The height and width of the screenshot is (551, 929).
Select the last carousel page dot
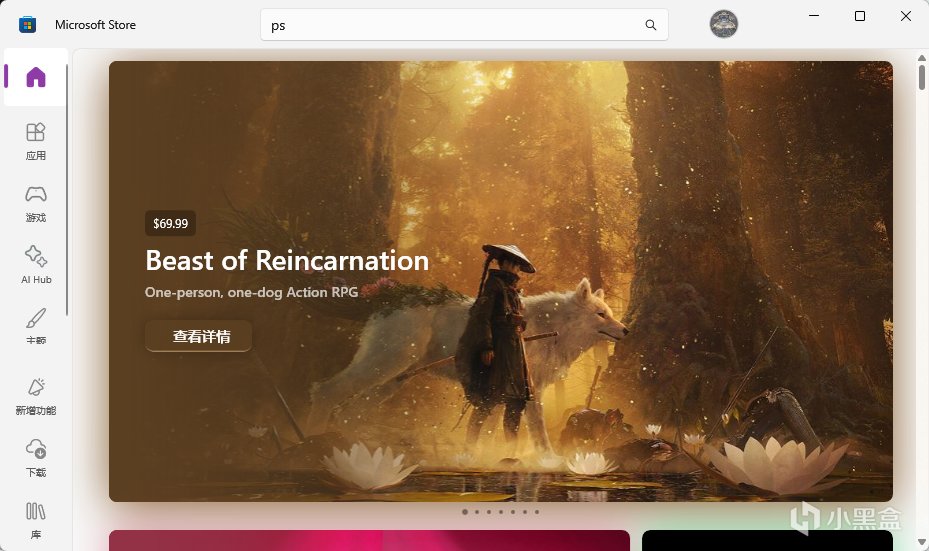pos(537,512)
